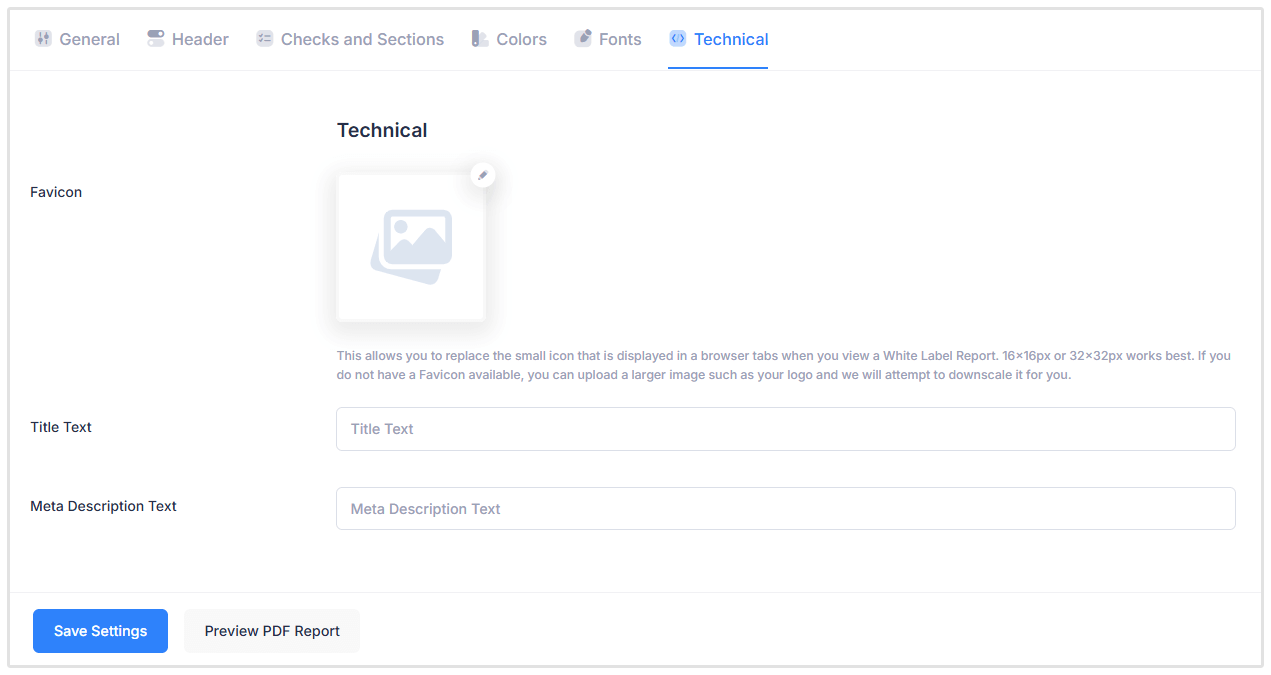
Task: Select the Technical tab label
Action: pyautogui.click(x=731, y=40)
